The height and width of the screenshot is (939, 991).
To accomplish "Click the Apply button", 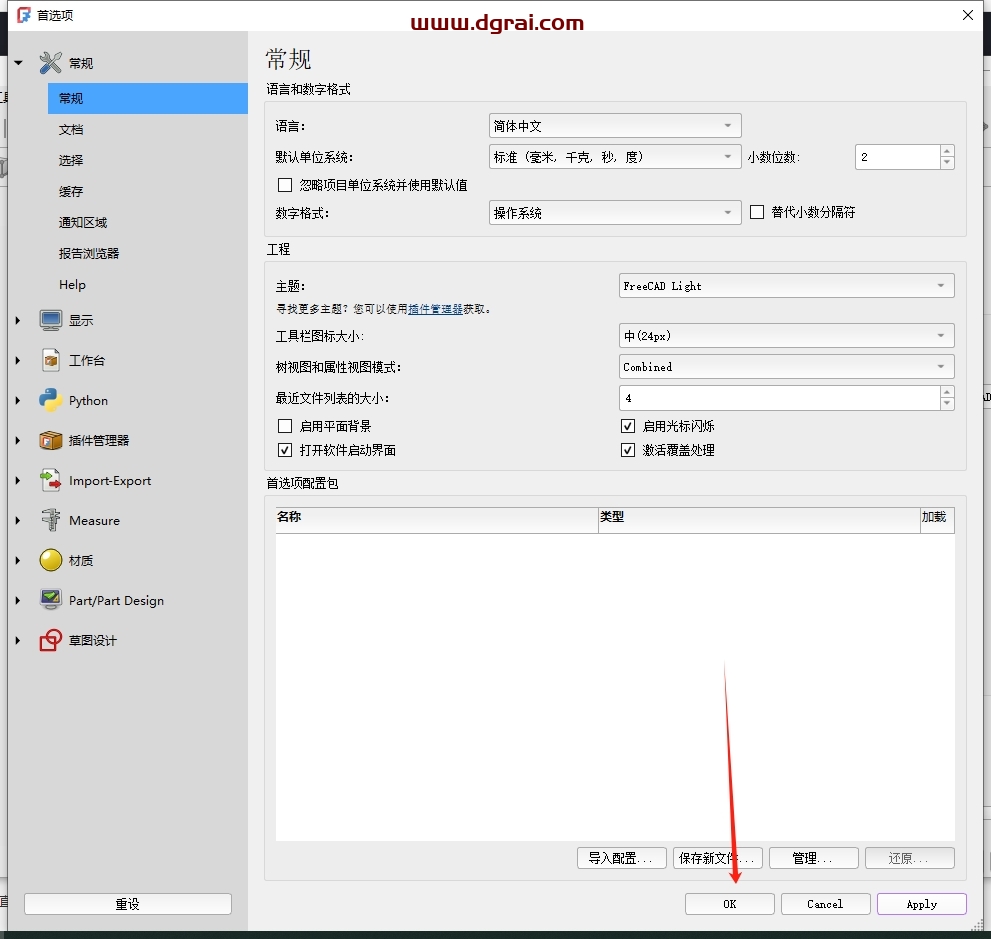I will (921, 904).
